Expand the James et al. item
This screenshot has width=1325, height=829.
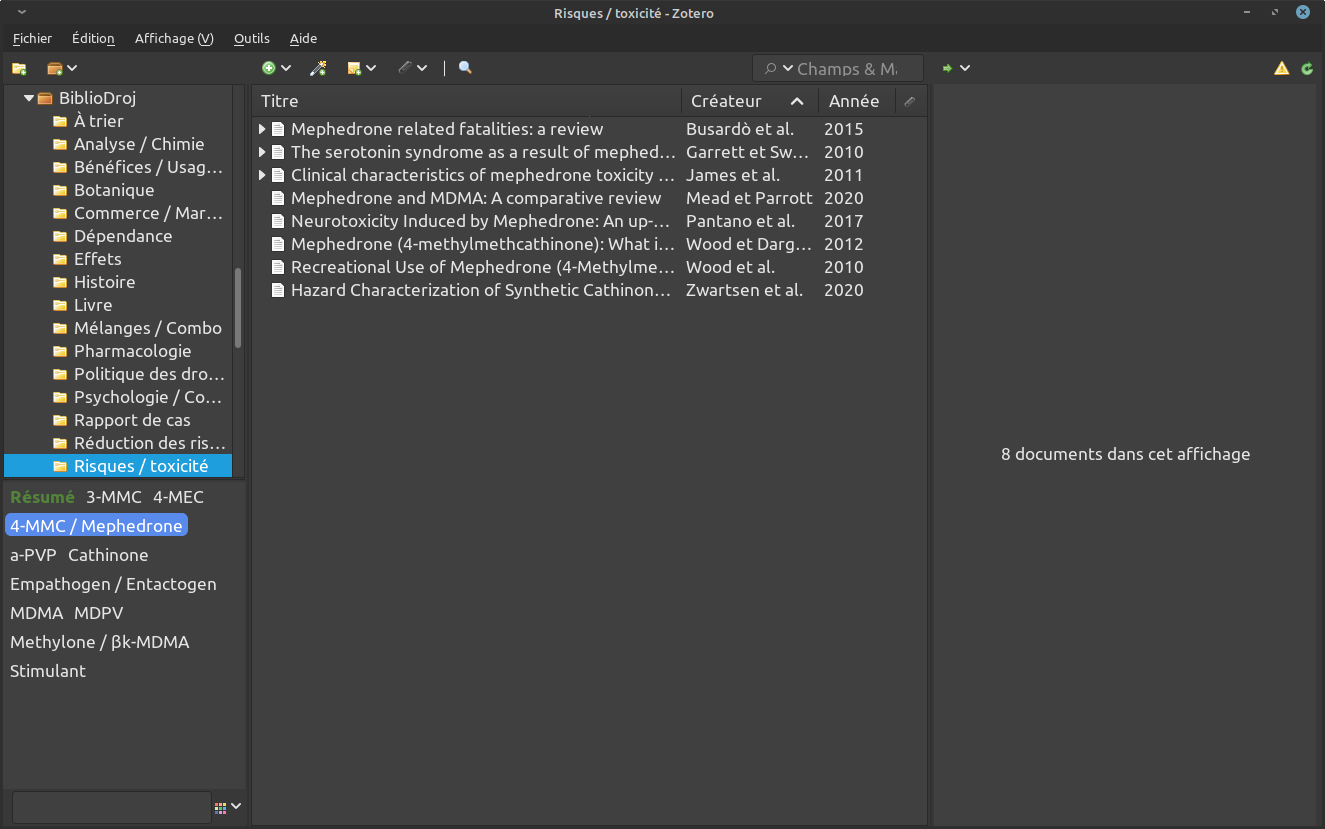(x=262, y=175)
